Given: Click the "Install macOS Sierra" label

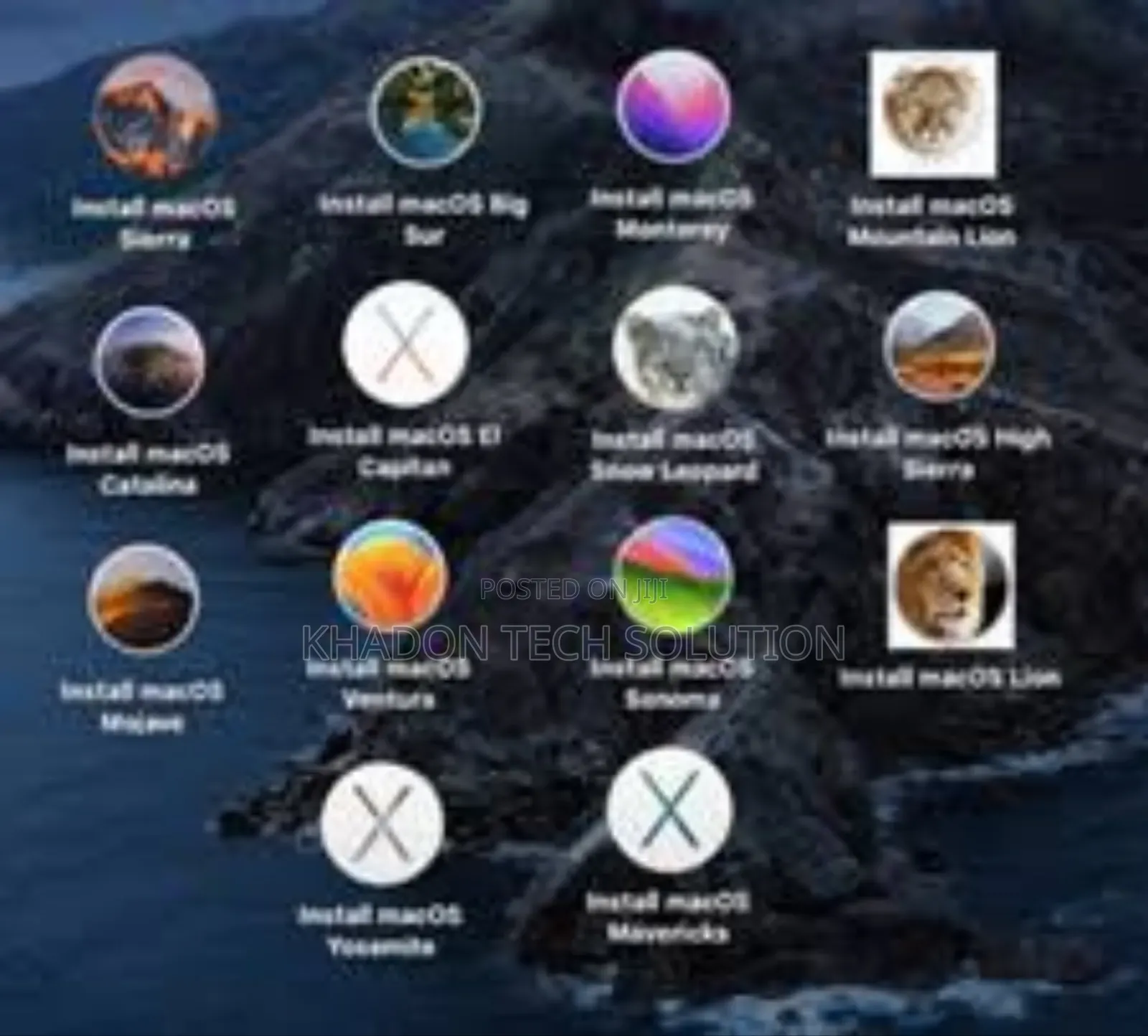Looking at the screenshot, I should 154,223.
